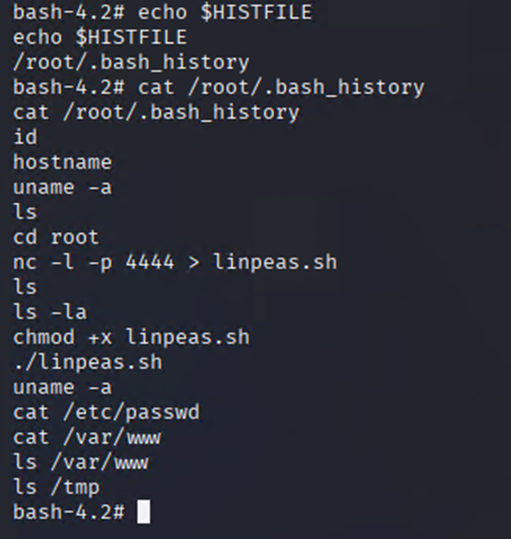Click the 'echo $HISTFILE' command on the first prompt line
This screenshot has height=539, width=511.
click(225, 12)
